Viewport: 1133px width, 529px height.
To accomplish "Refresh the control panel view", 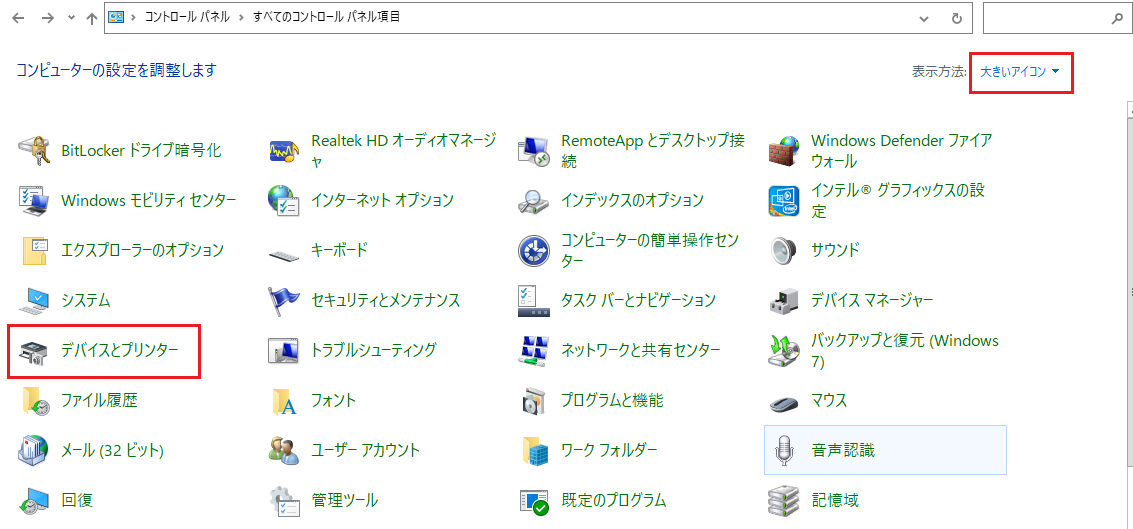I will [x=957, y=19].
